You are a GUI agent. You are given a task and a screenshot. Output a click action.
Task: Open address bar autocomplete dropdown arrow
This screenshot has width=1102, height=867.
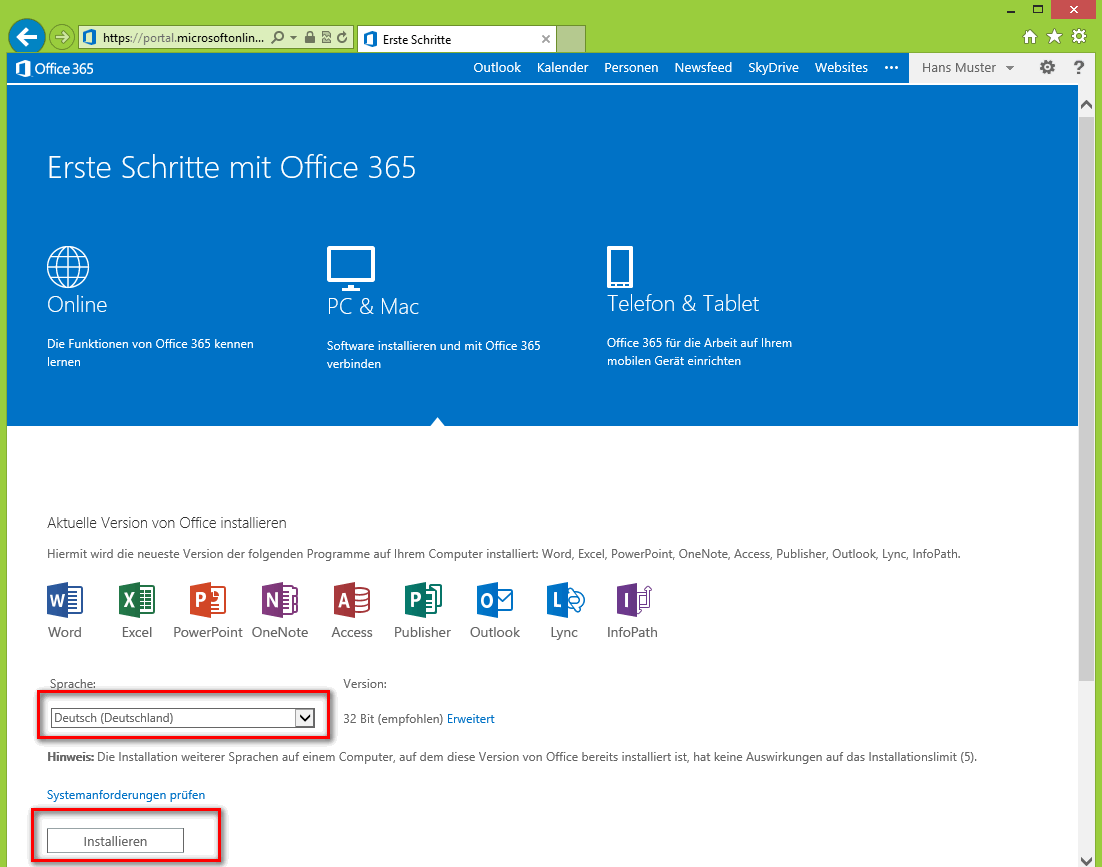coord(294,37)
